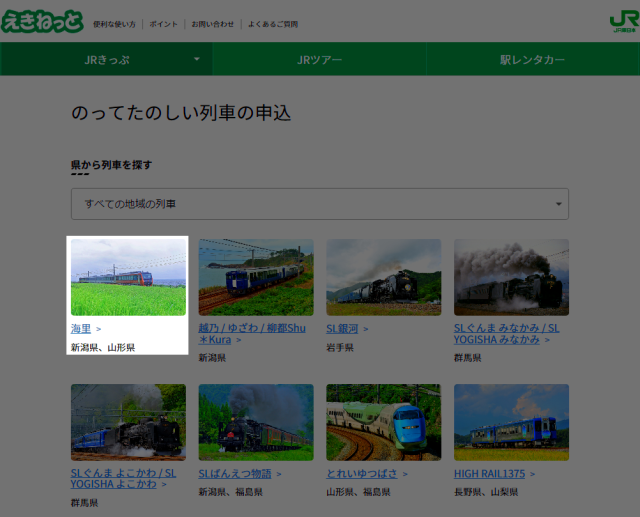Open ポイント link in header
The height and width of the screenshot is (517, 640).
(x=163, y=24)
